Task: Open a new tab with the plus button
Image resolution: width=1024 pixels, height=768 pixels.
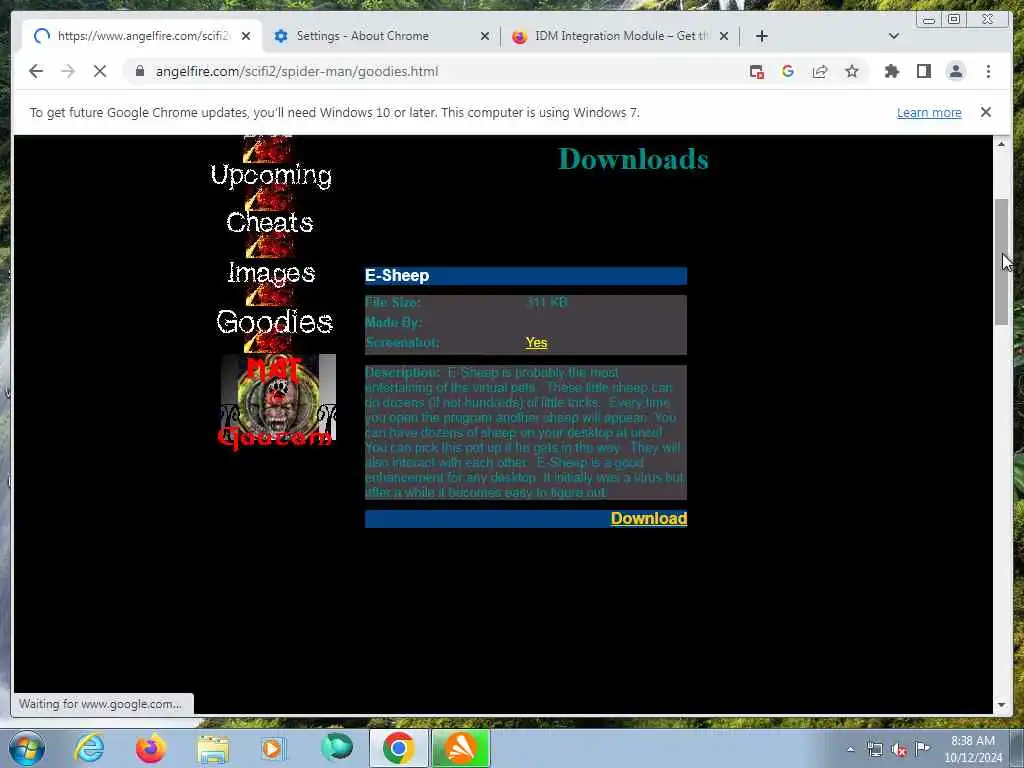Action: (x=761, y=36)
